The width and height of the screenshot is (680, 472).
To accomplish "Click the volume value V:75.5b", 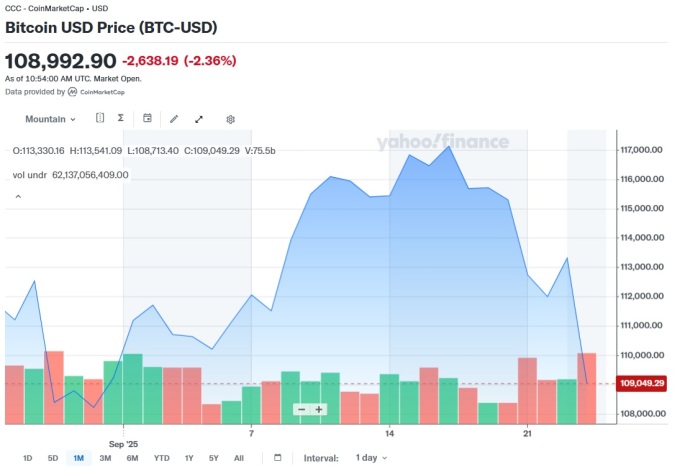I will click(260, 151).
